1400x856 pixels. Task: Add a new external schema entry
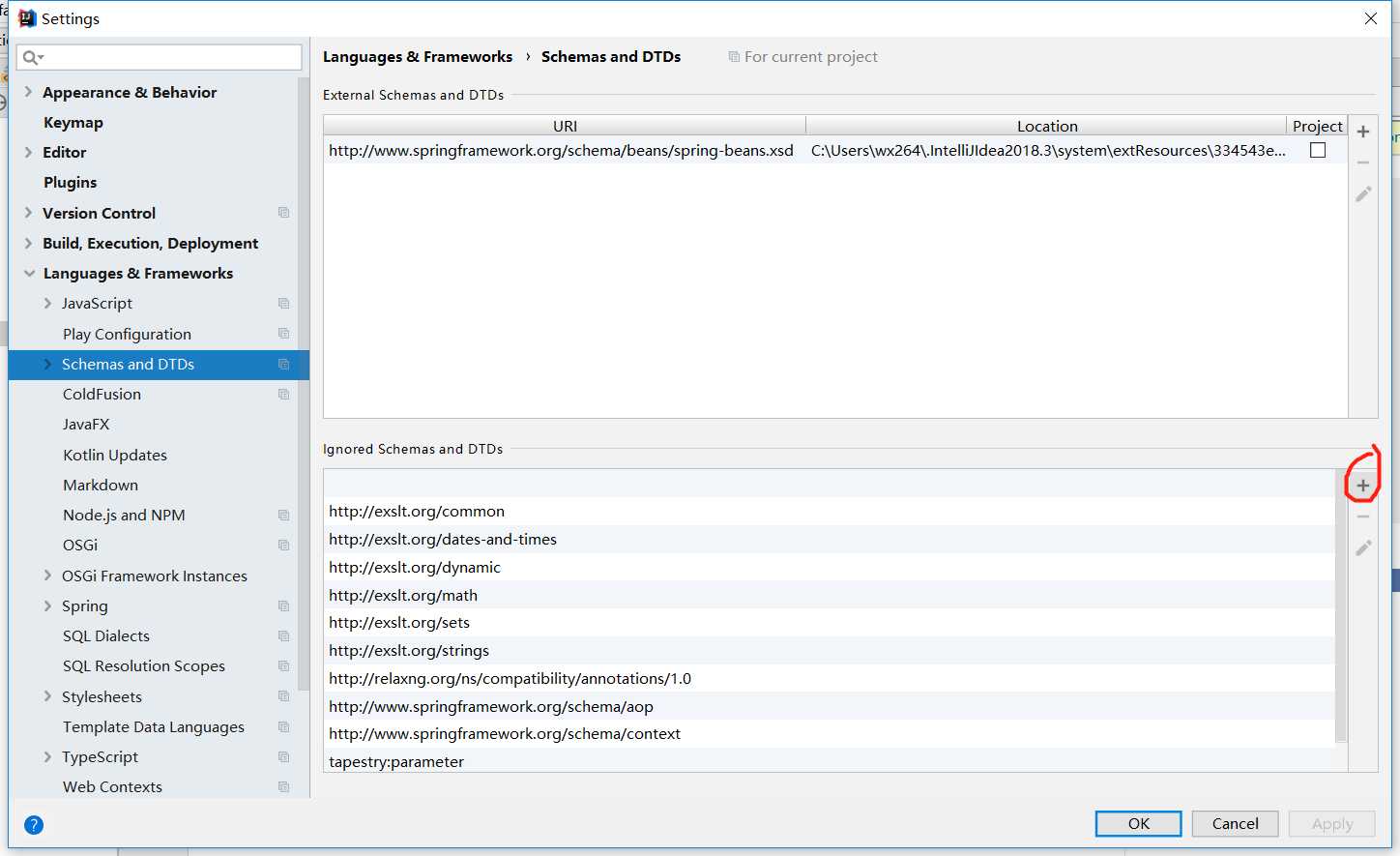[x=1363, y=132]
